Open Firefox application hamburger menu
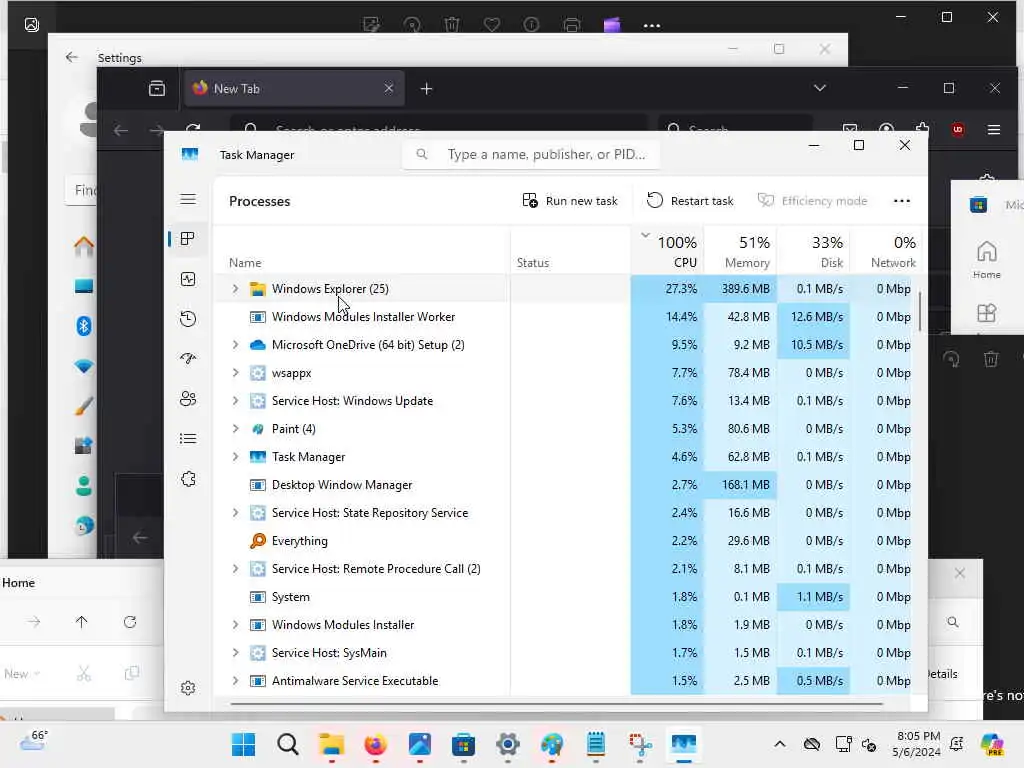This screenshot has width=1024, height=768. [994, 130]
